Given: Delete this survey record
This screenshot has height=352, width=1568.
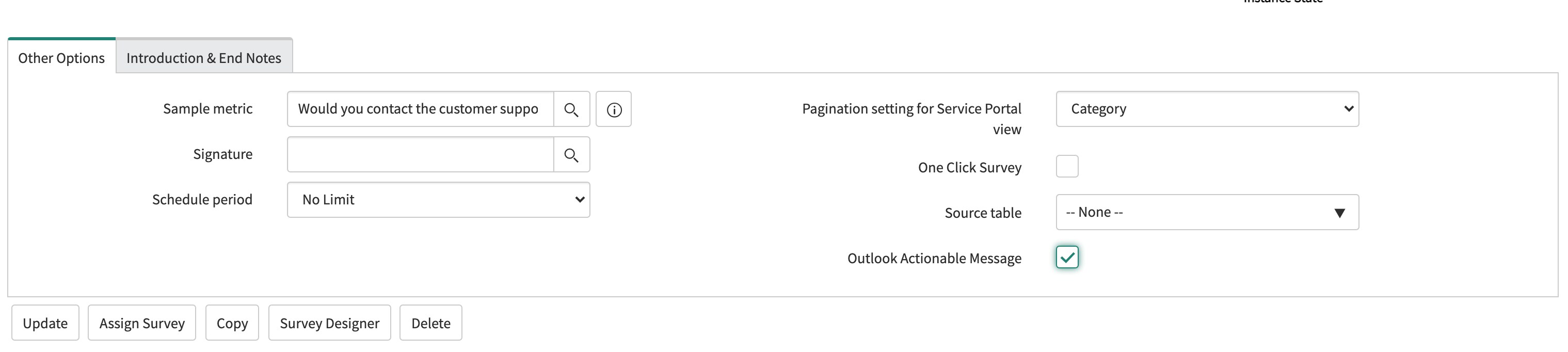Looking at the screenshot, I should tap(431, 323).
